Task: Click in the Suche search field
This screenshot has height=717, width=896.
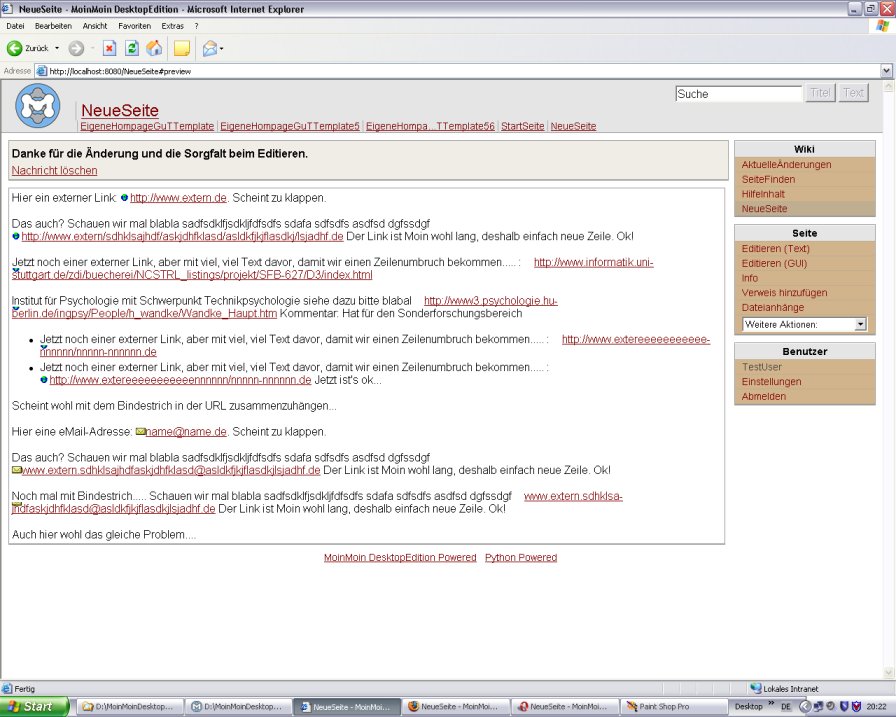Action: pos(738,94)
